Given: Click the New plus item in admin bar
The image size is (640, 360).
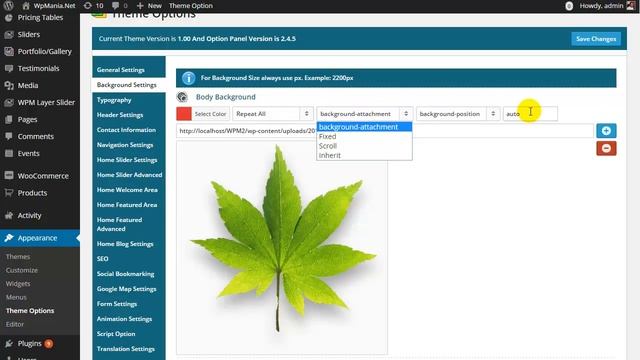Looking at the screenshot, I should point(149,6).
